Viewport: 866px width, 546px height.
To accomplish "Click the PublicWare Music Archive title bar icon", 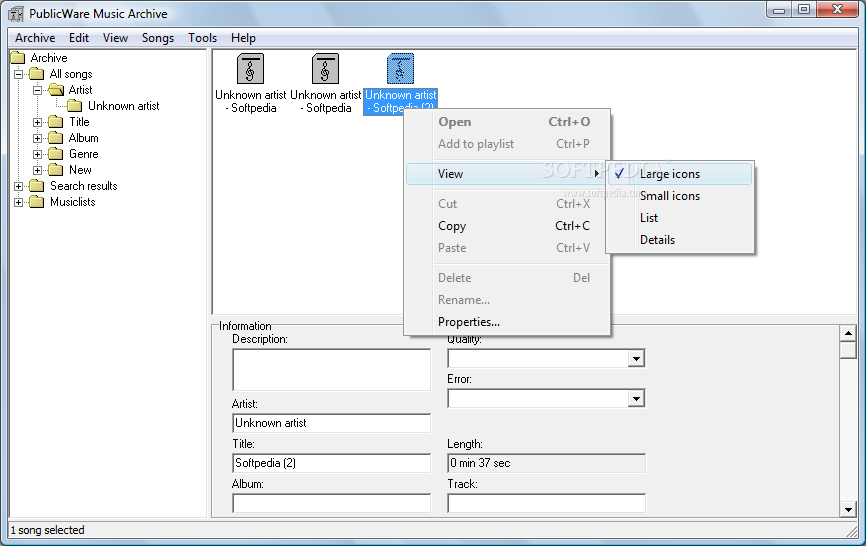I will 16,13.
